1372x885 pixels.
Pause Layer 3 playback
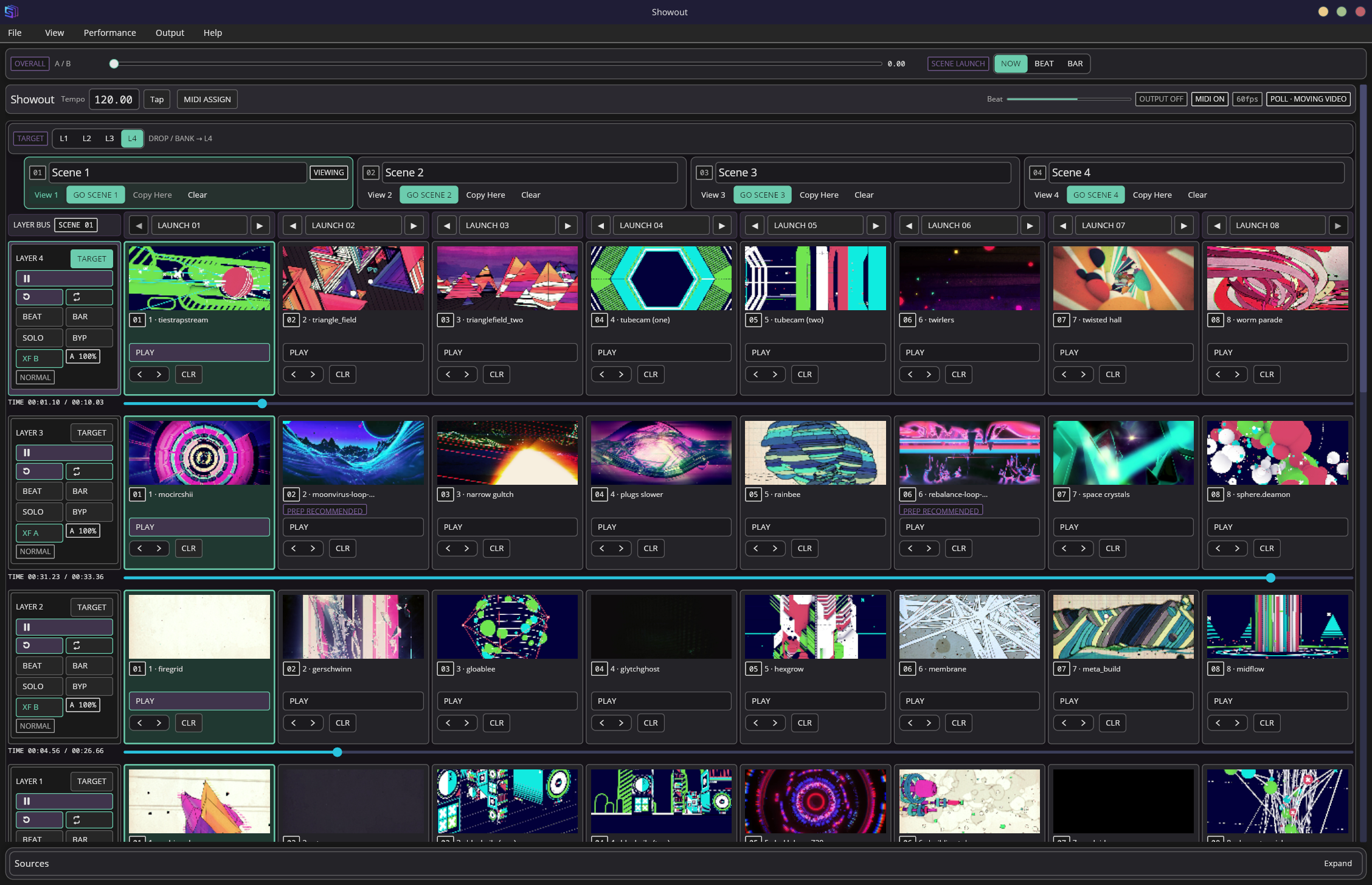[64, 453]
